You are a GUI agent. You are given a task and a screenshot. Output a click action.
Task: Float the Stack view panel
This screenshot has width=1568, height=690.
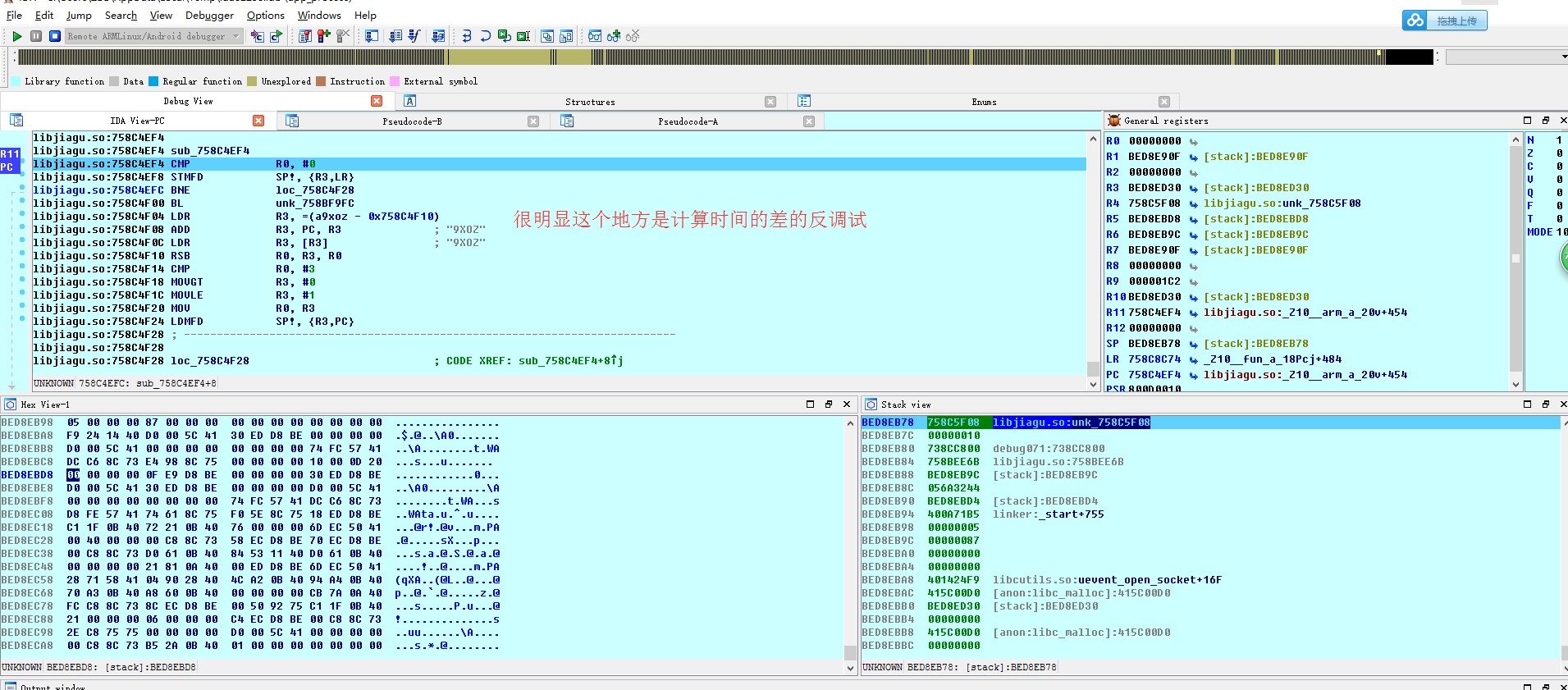point(1546,404)
